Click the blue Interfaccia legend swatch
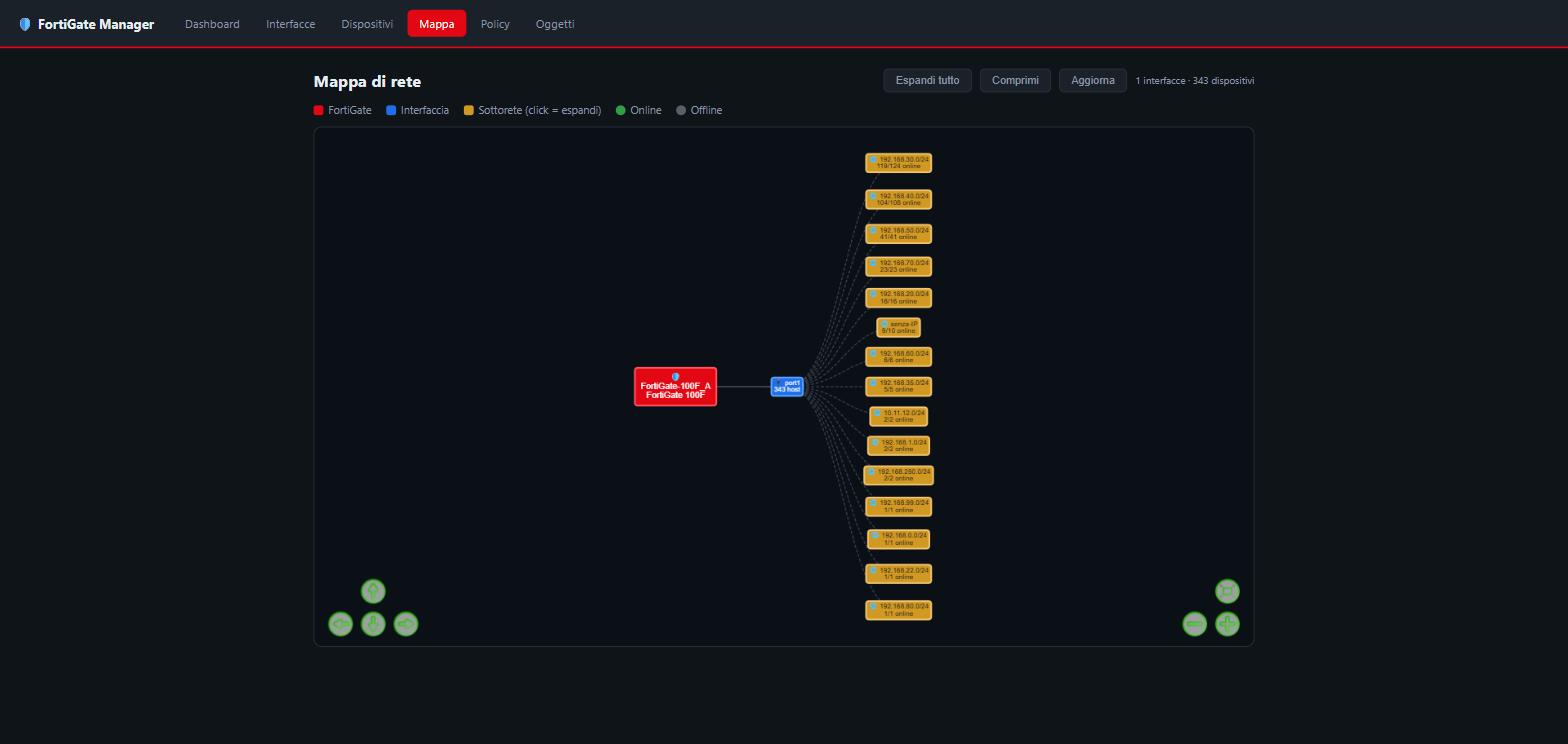This screenshot has width=1568, height=744. click(391, 110)
